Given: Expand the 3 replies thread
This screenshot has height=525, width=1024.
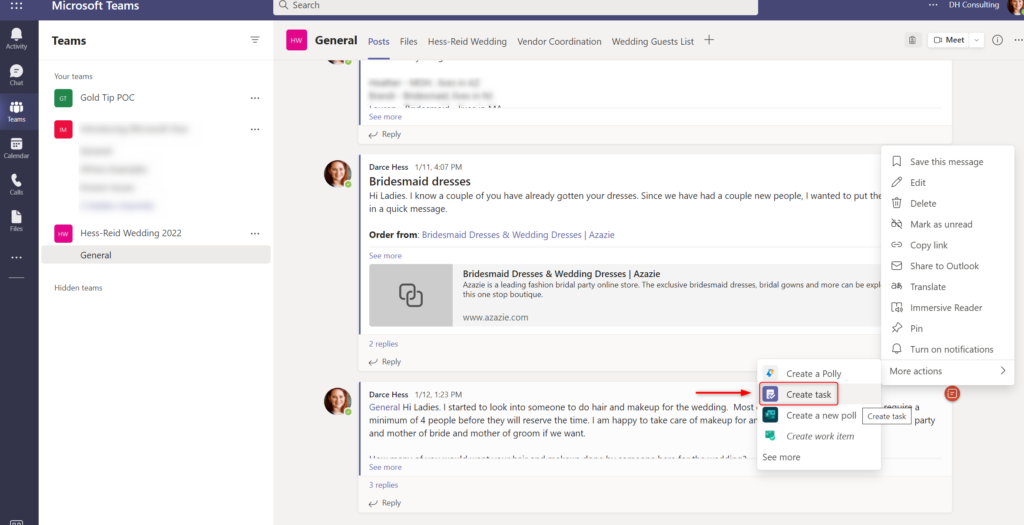Looking at the screenshot, I should coord(383,485).
